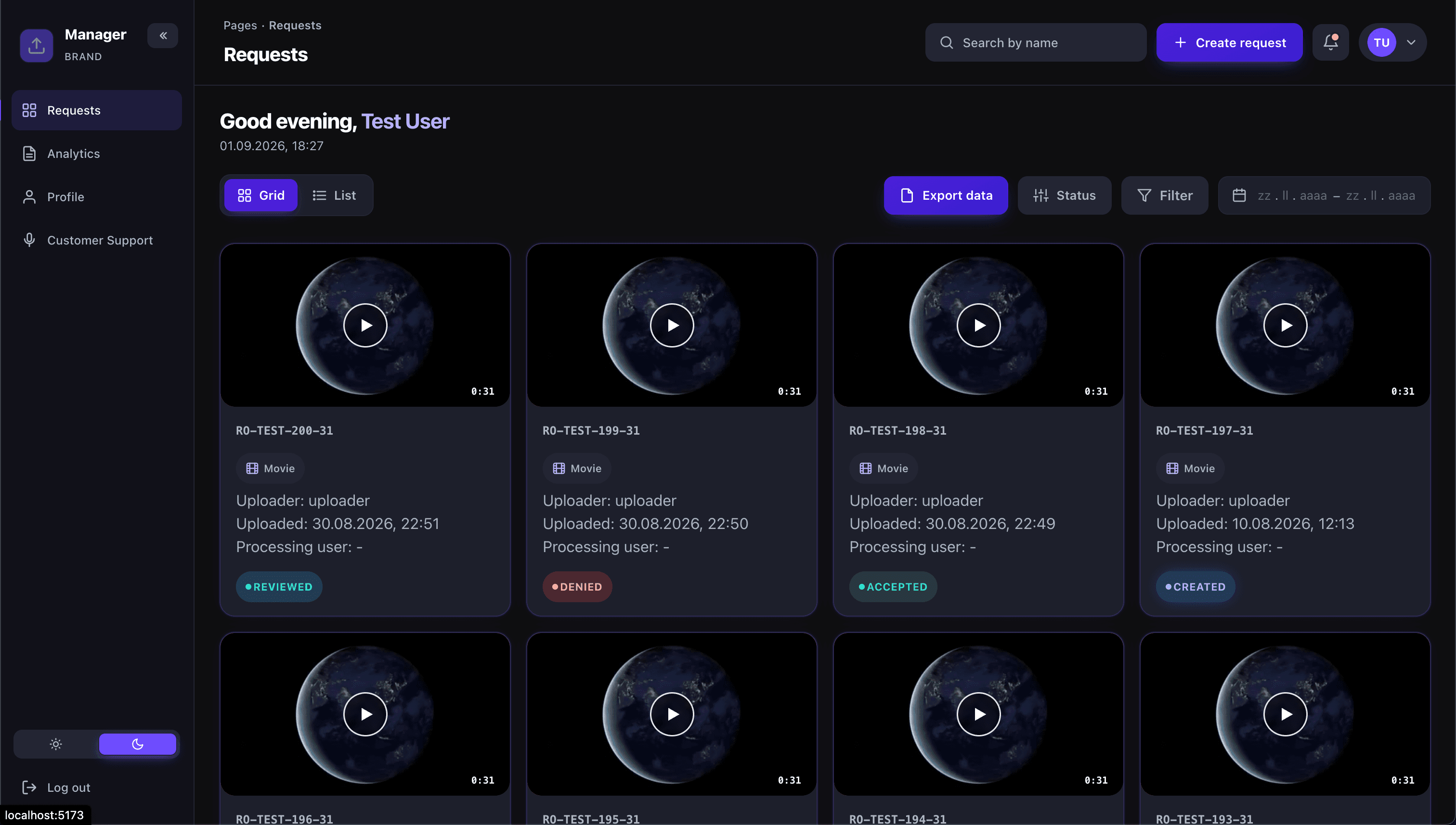Open Analytics in the sidebar
Viewport: 1456px width, 825px height.
pos(96,154)
